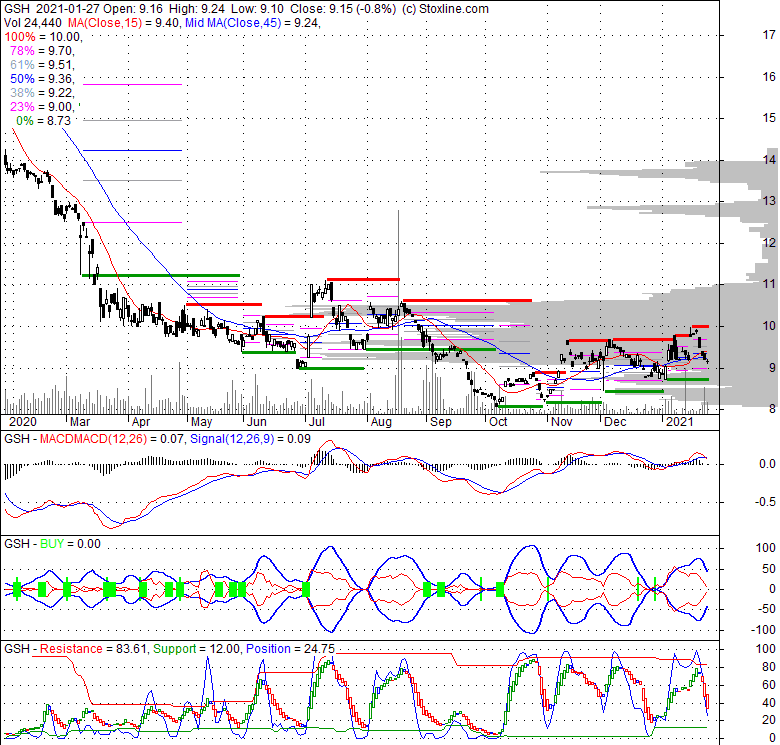The width and height of the screenshot is (780, 745).
Task: Click the green support line in October
Action: point(521,406)
